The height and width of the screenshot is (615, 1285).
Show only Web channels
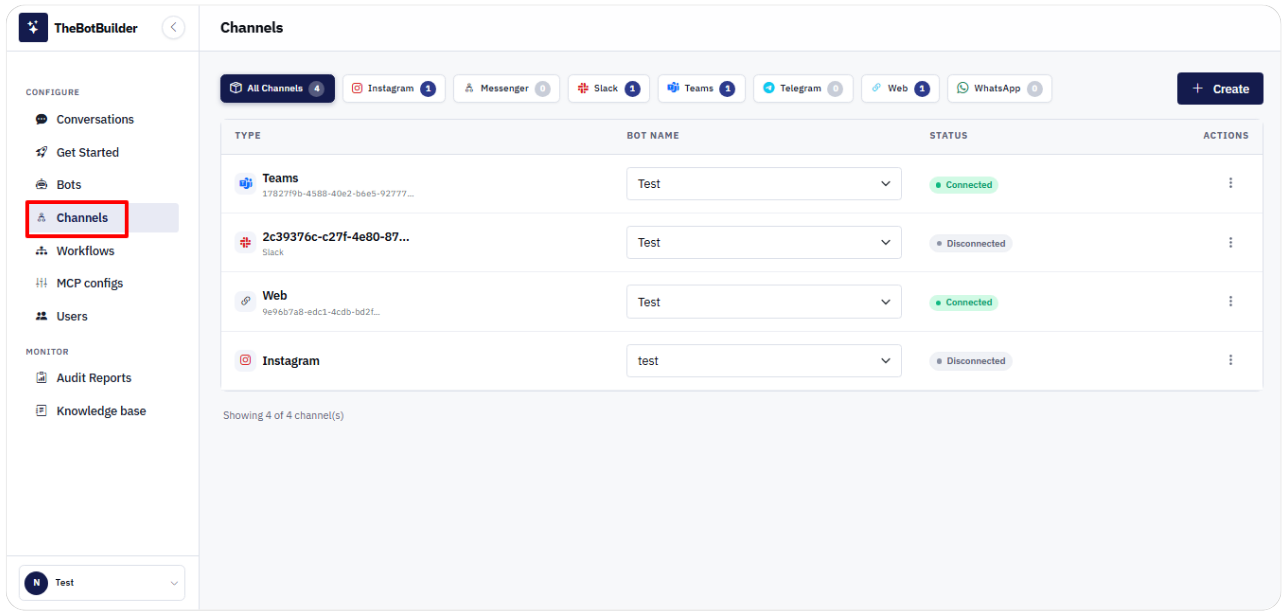[x=900, y=88]
